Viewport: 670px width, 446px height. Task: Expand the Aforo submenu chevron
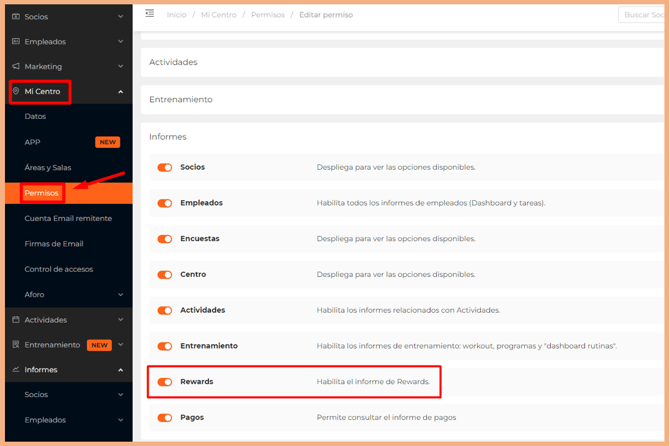[x=121, y=295]
